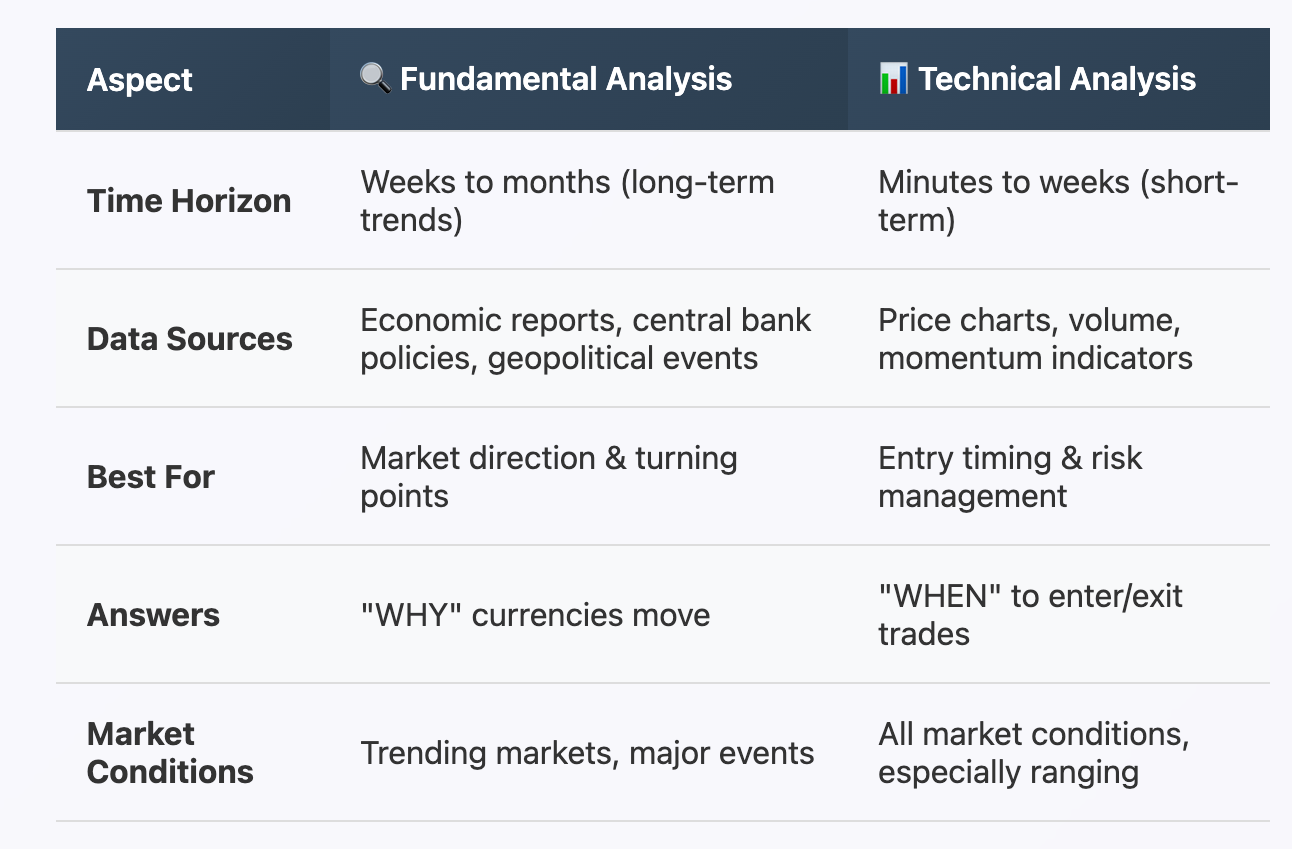1292x849 pixels.
Task: Click the Data Sources row label
Action: pos(190,339)
